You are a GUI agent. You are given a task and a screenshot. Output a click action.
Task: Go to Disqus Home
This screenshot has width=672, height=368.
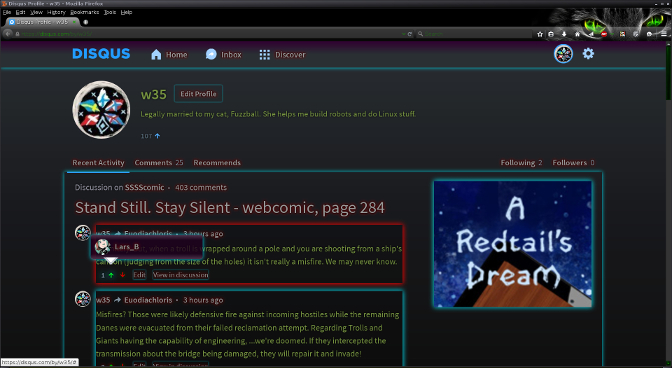click(169, 54)
